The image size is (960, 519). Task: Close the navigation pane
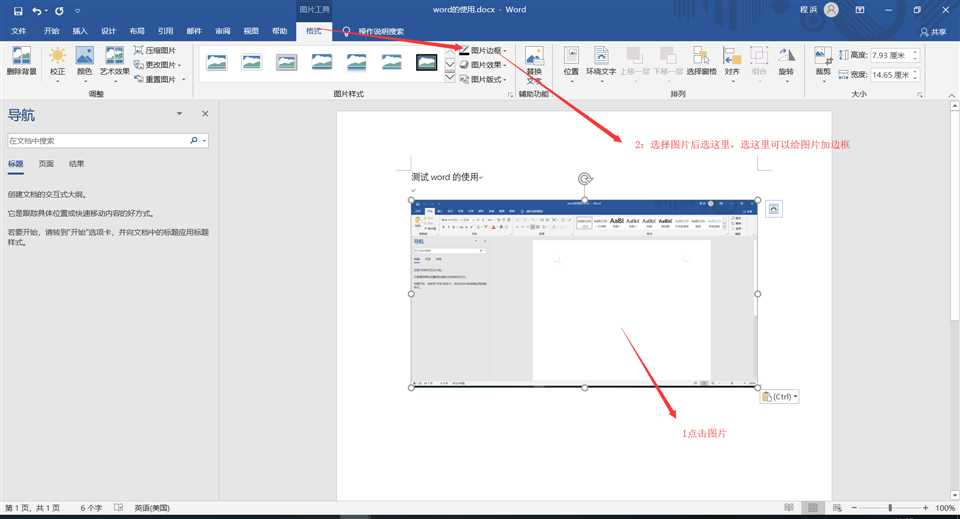click(x=205, y=114)
